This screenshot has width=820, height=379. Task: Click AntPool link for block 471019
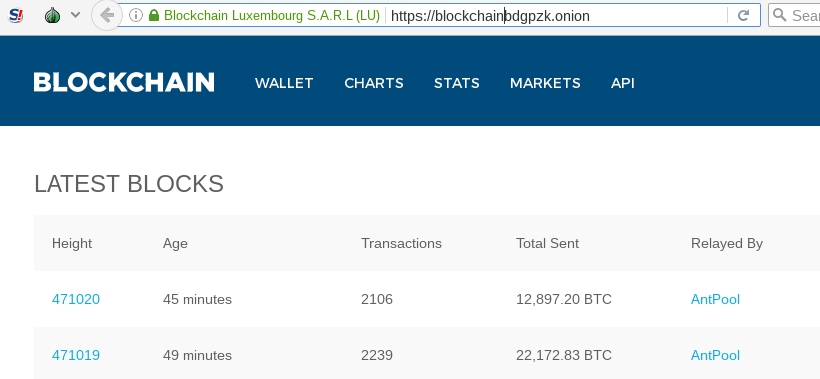[715, 355]
